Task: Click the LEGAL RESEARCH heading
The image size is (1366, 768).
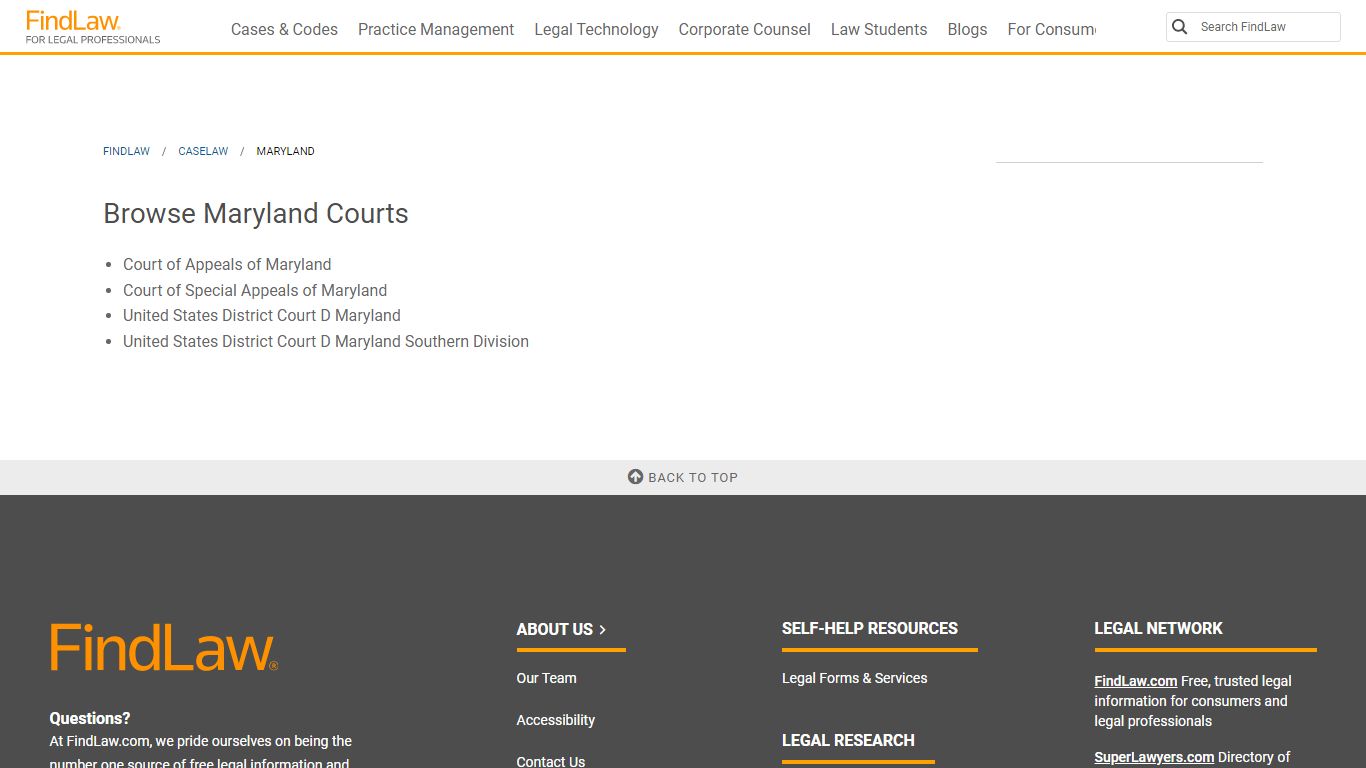Action: [x=848, y=740]
